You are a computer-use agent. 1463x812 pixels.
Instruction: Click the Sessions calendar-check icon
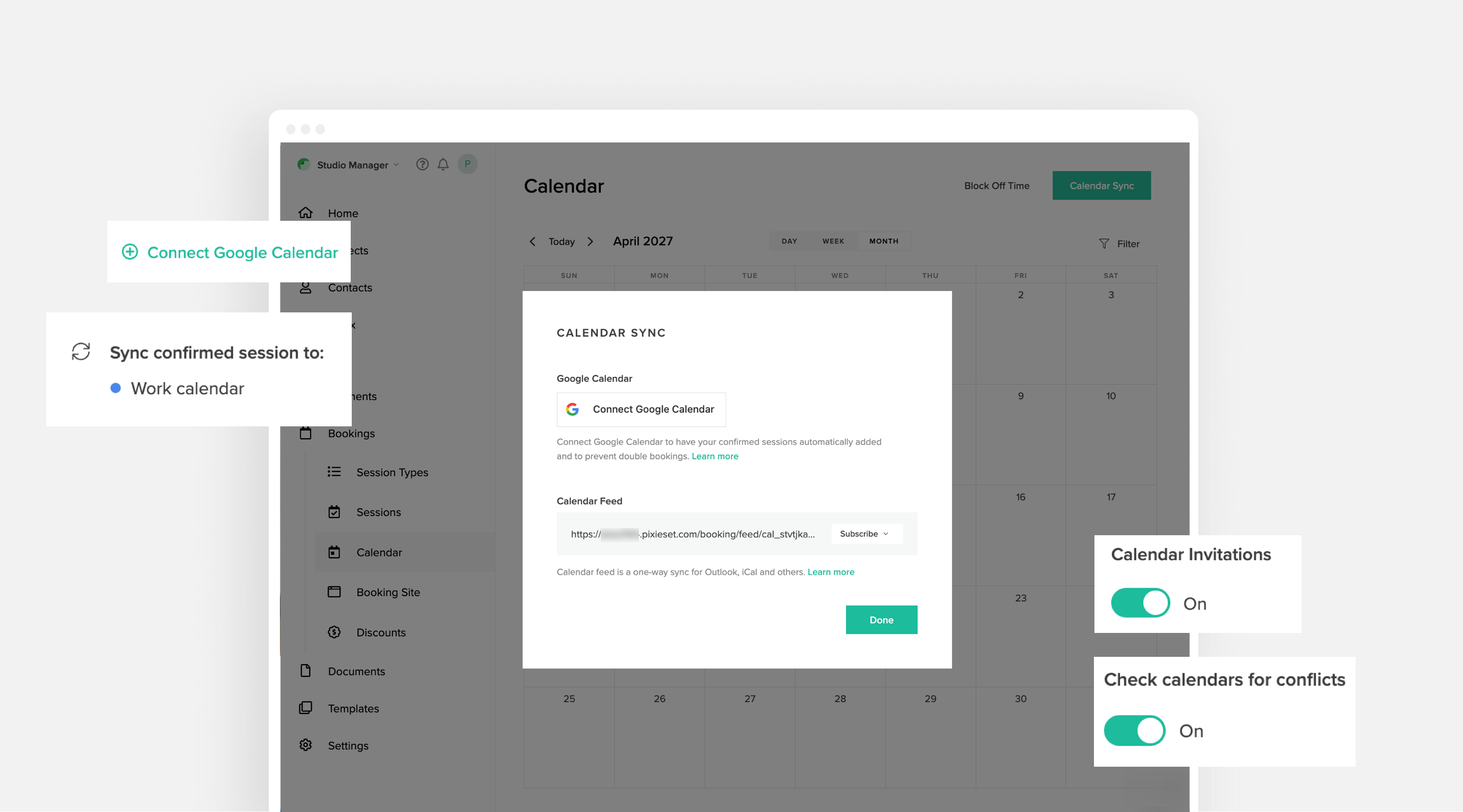334,512
